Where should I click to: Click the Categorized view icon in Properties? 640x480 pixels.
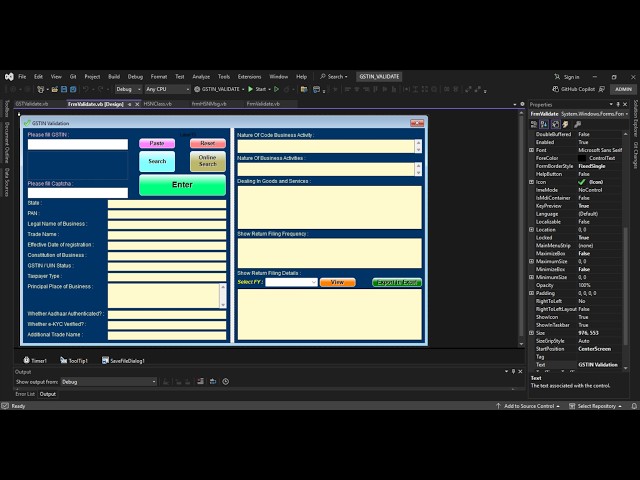pyautogui.click(x=534, y=124)
